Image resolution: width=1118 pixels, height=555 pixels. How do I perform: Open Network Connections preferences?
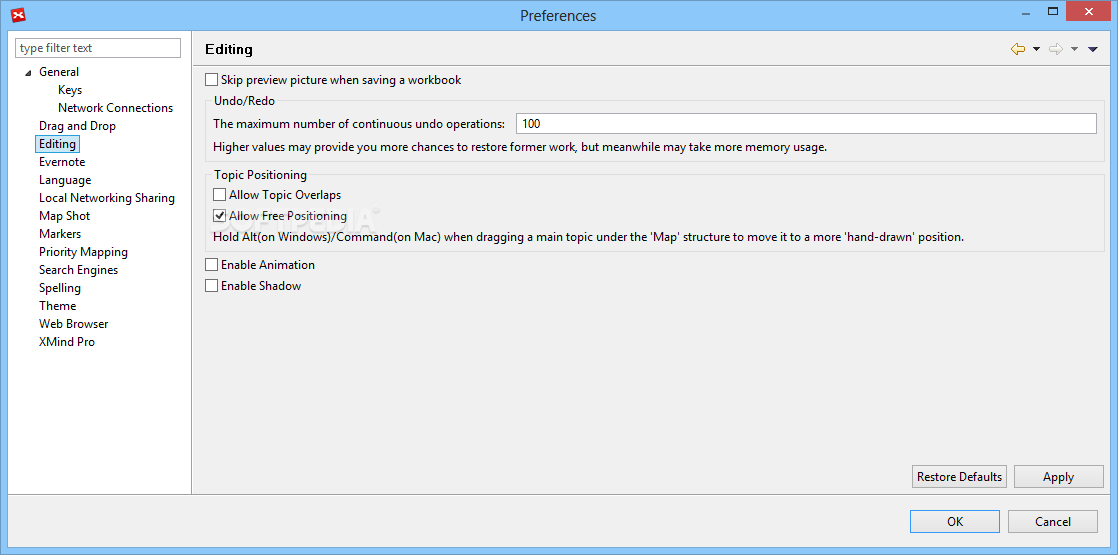[x=116, y=108]
